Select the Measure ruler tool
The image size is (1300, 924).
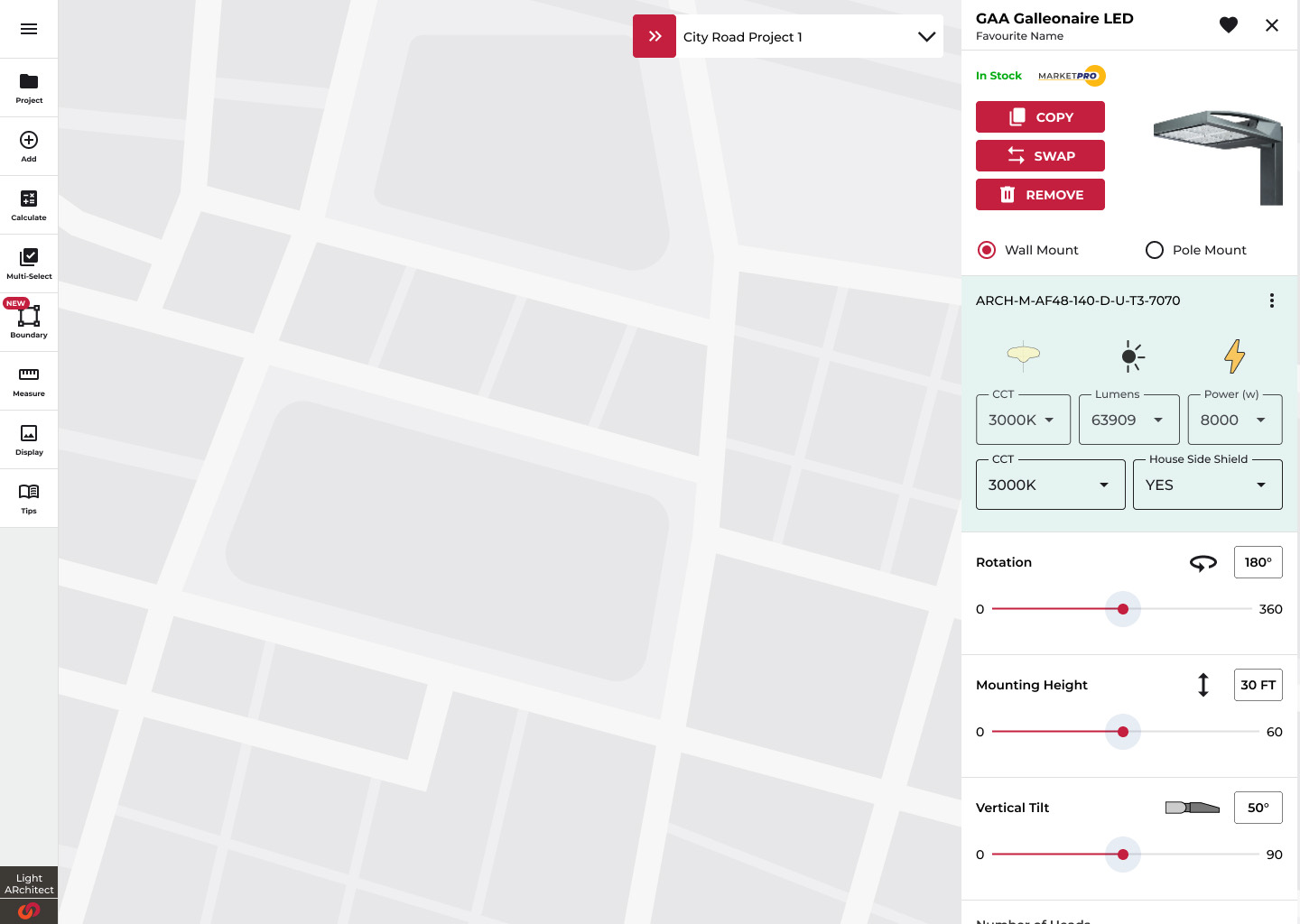tap(29, 382)
